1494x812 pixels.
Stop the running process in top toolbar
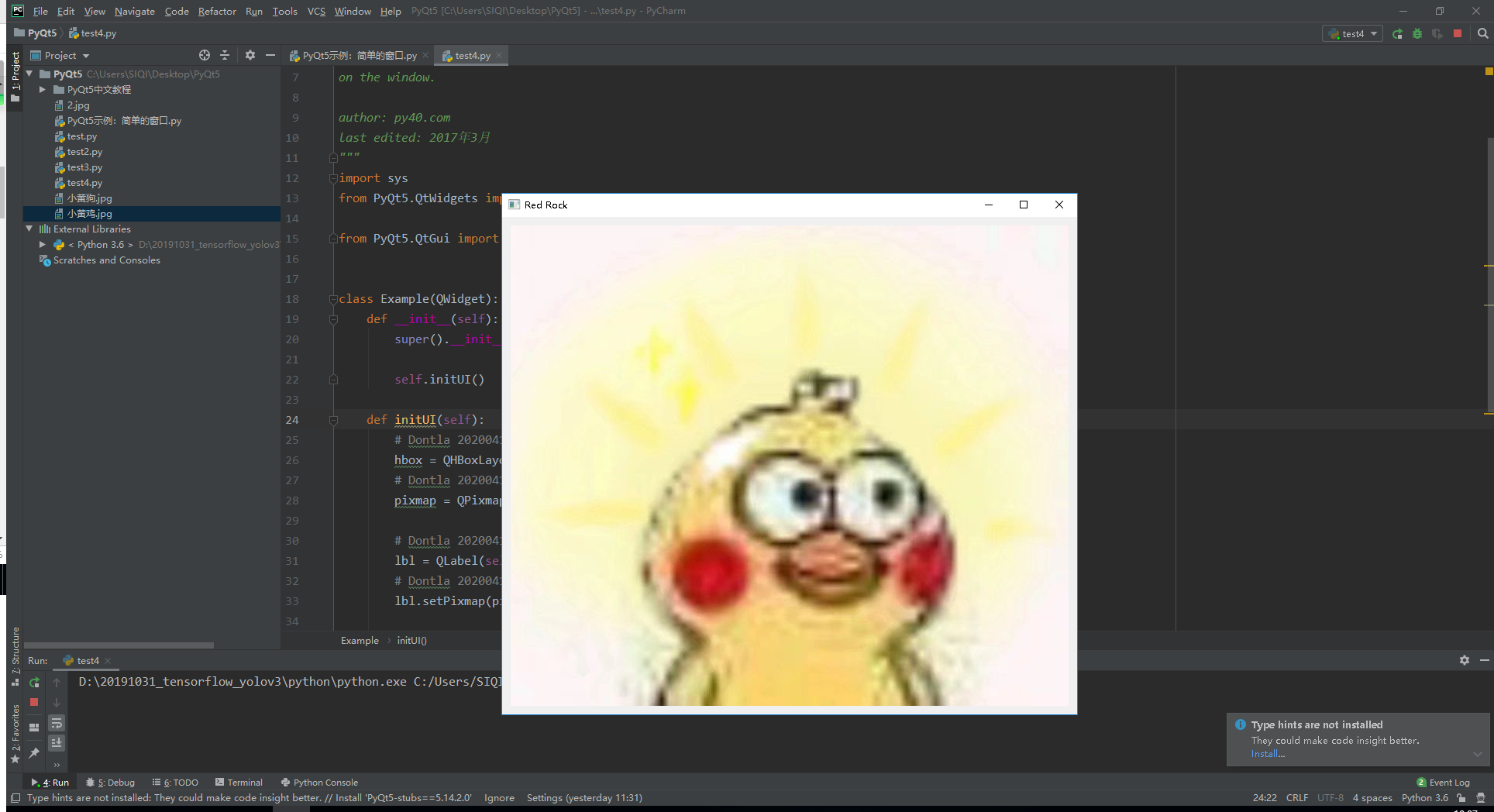tap(1458, 33)
